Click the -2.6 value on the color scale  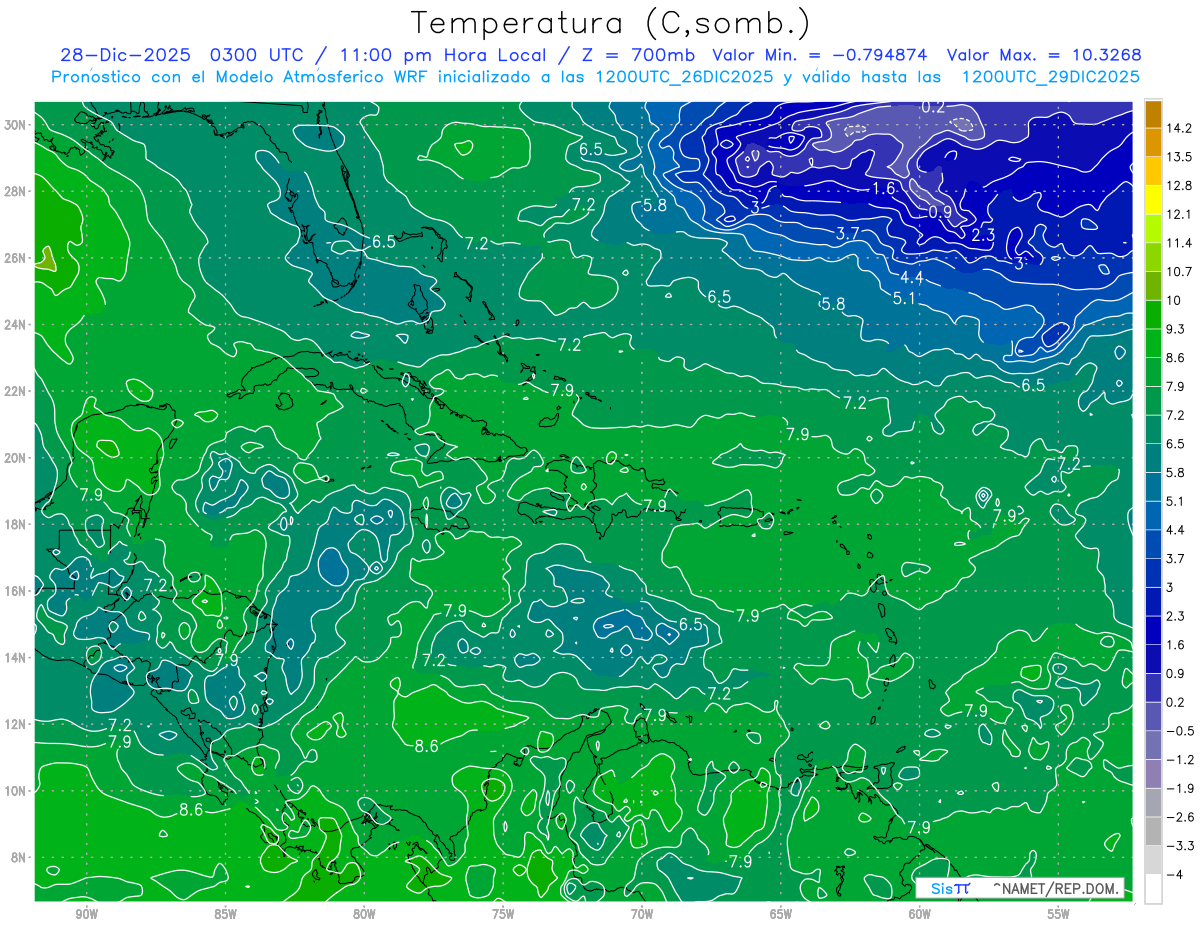tap(1179, 817)
